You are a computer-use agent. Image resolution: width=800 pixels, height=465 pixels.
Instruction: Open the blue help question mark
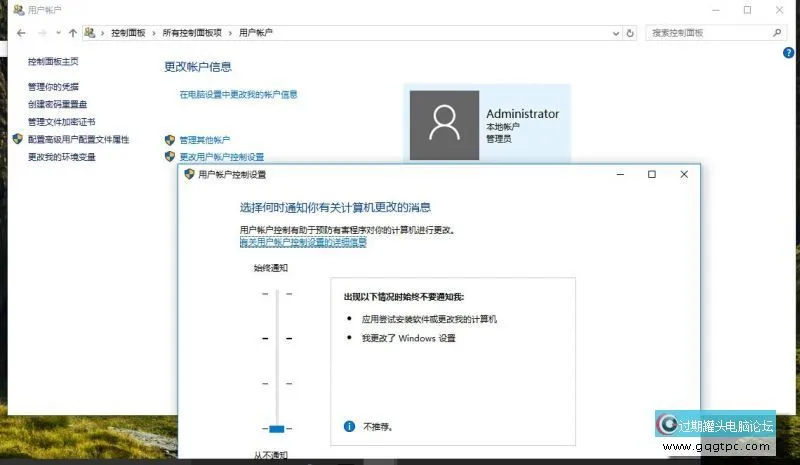pyautogui.click(x=788, y=53)
